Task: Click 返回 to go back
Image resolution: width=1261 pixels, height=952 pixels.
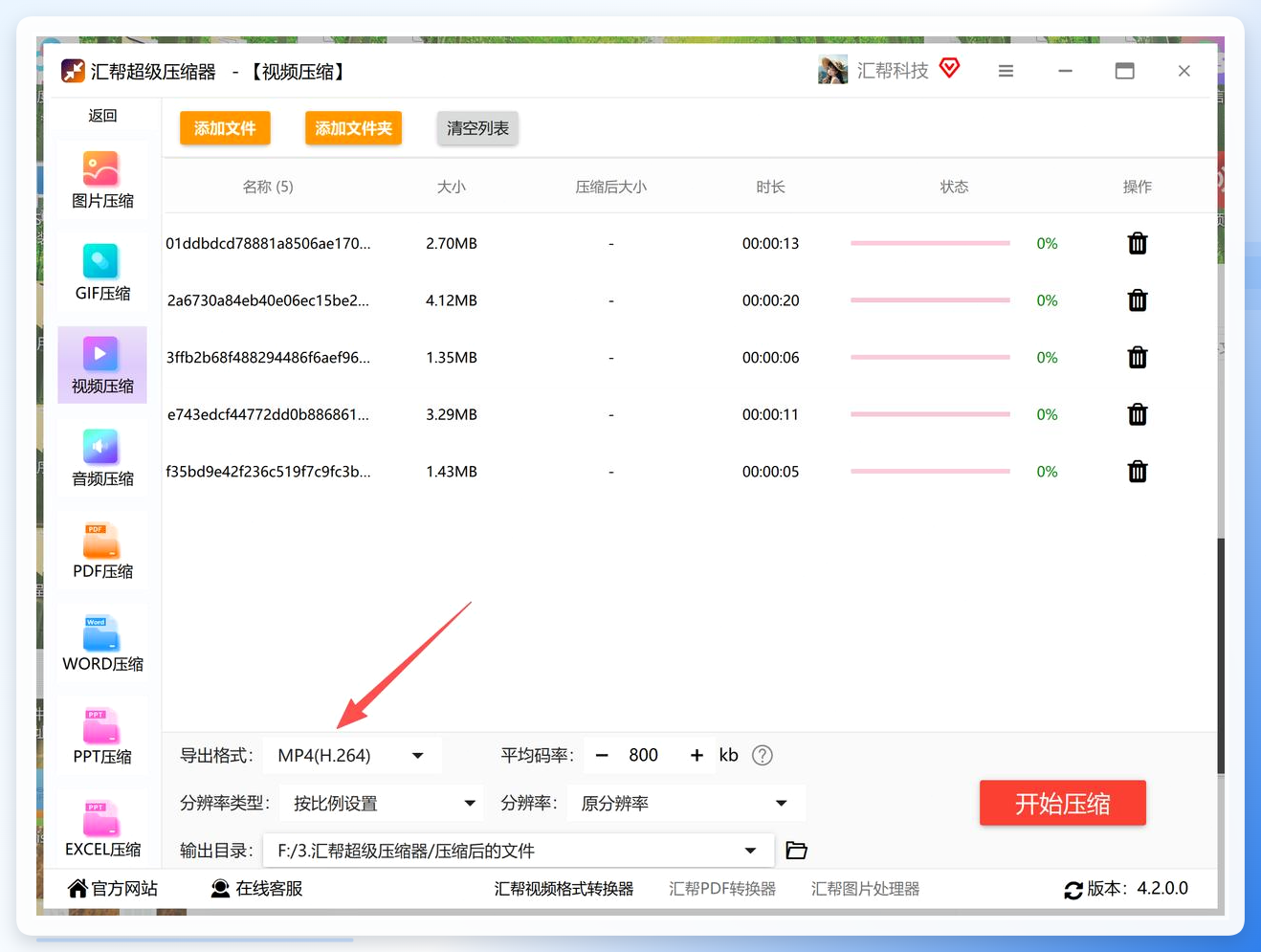Action: click(102, 115)
